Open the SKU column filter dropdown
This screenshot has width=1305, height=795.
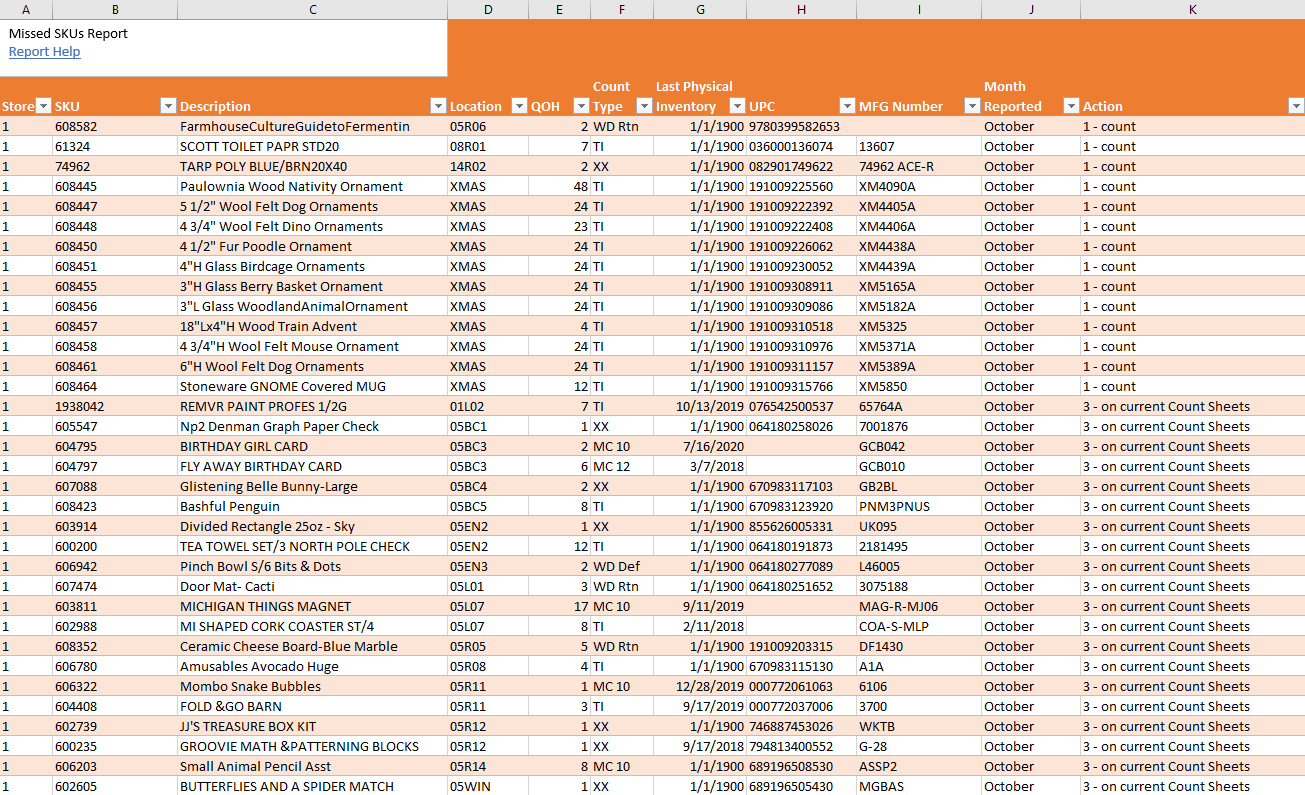[168, 106]
